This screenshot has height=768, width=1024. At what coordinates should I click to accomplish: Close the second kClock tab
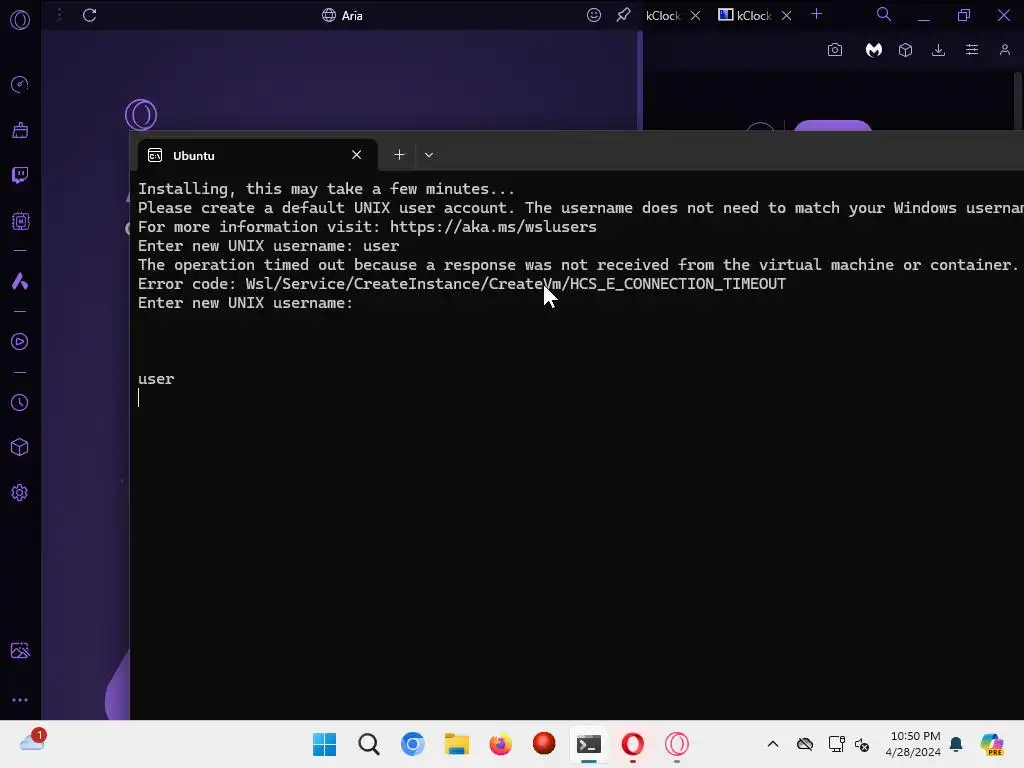tap(786, 15)
